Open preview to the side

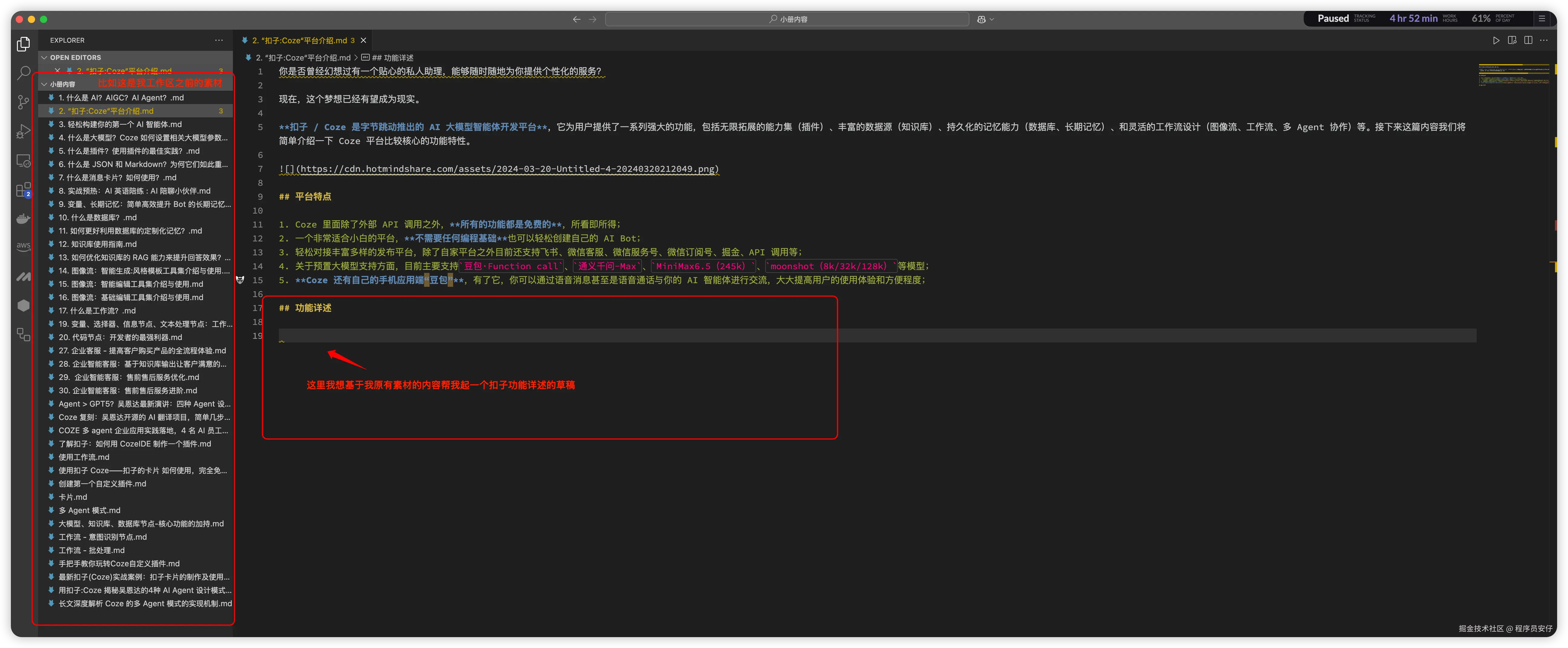1512,40
